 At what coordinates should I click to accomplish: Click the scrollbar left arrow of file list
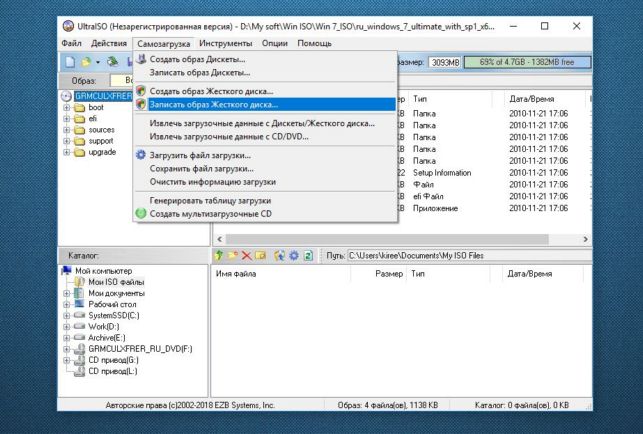click(219, 239)
